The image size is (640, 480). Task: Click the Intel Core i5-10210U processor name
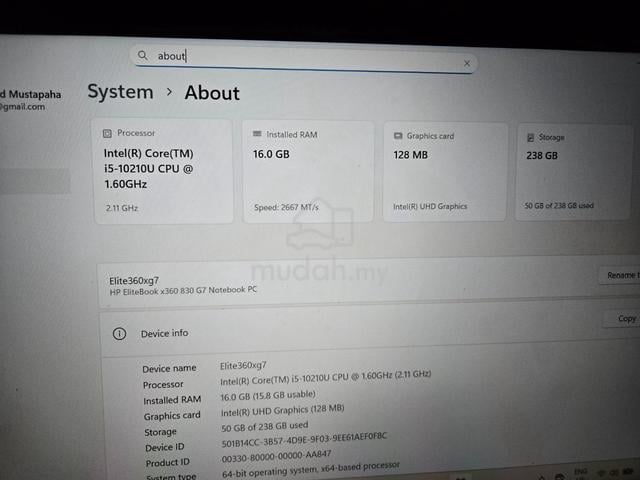click(x=149, y=169)
